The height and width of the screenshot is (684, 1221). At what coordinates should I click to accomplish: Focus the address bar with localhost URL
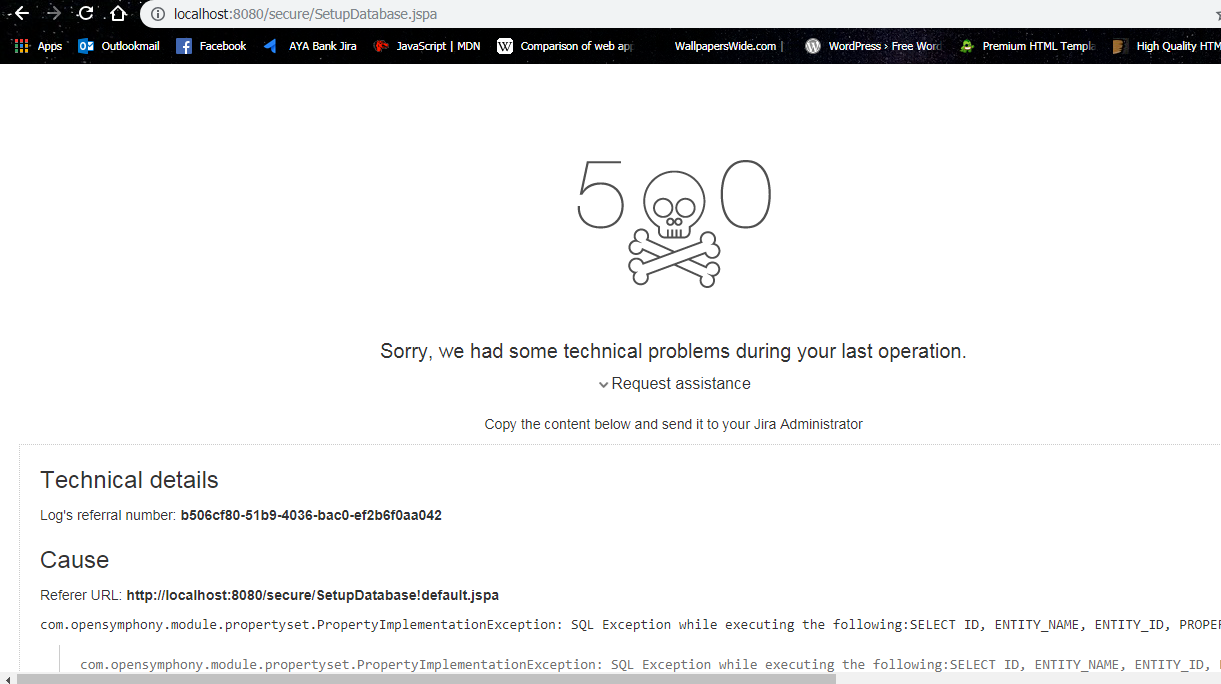(680, 14)
